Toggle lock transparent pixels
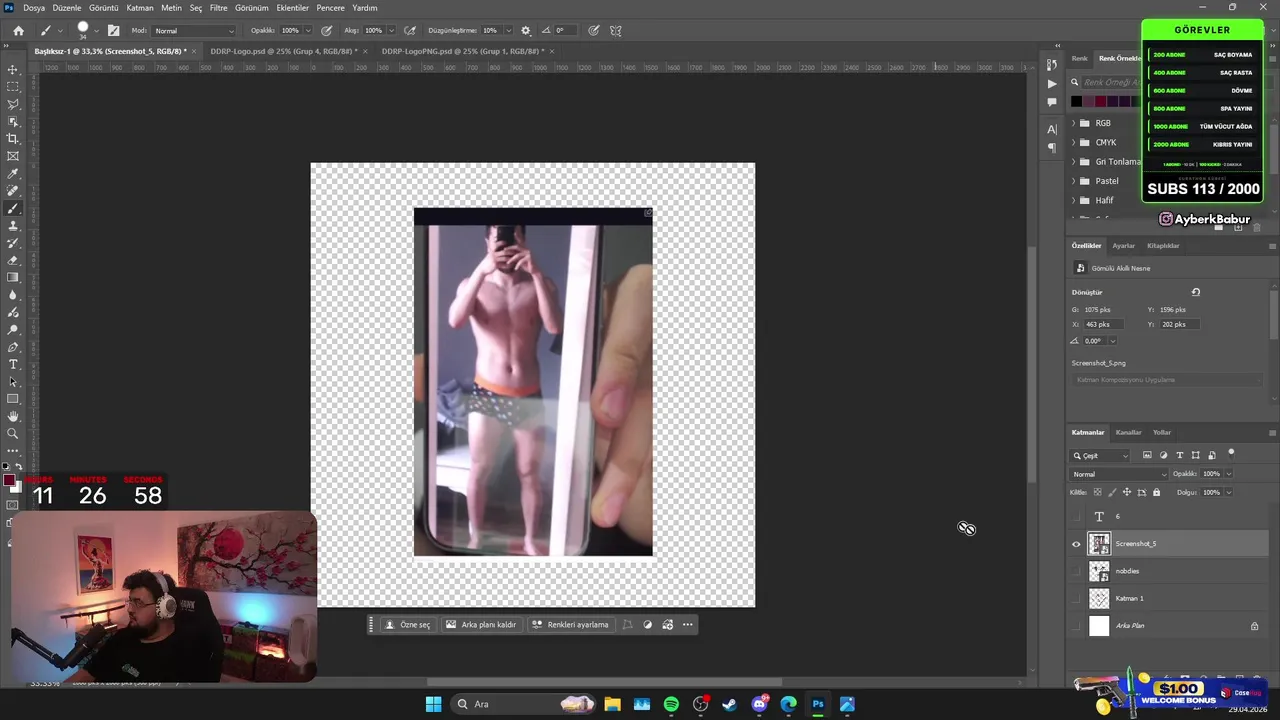Screen dimensions: 1280x720 pyautogui.click(x=1097, y=492)
